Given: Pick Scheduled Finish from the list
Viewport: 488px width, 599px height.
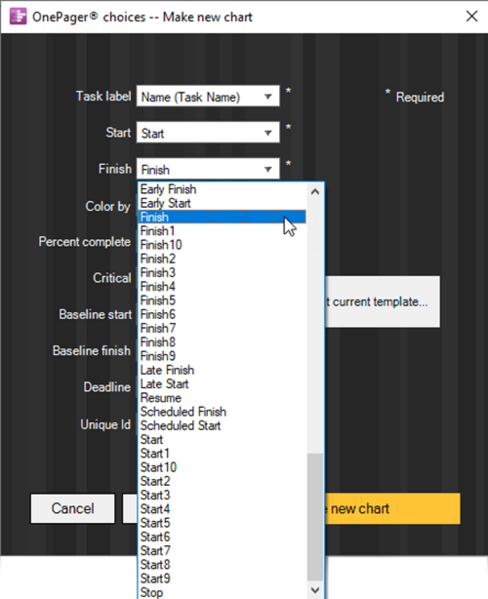Looking at the screenshot, I should point(183,411).
